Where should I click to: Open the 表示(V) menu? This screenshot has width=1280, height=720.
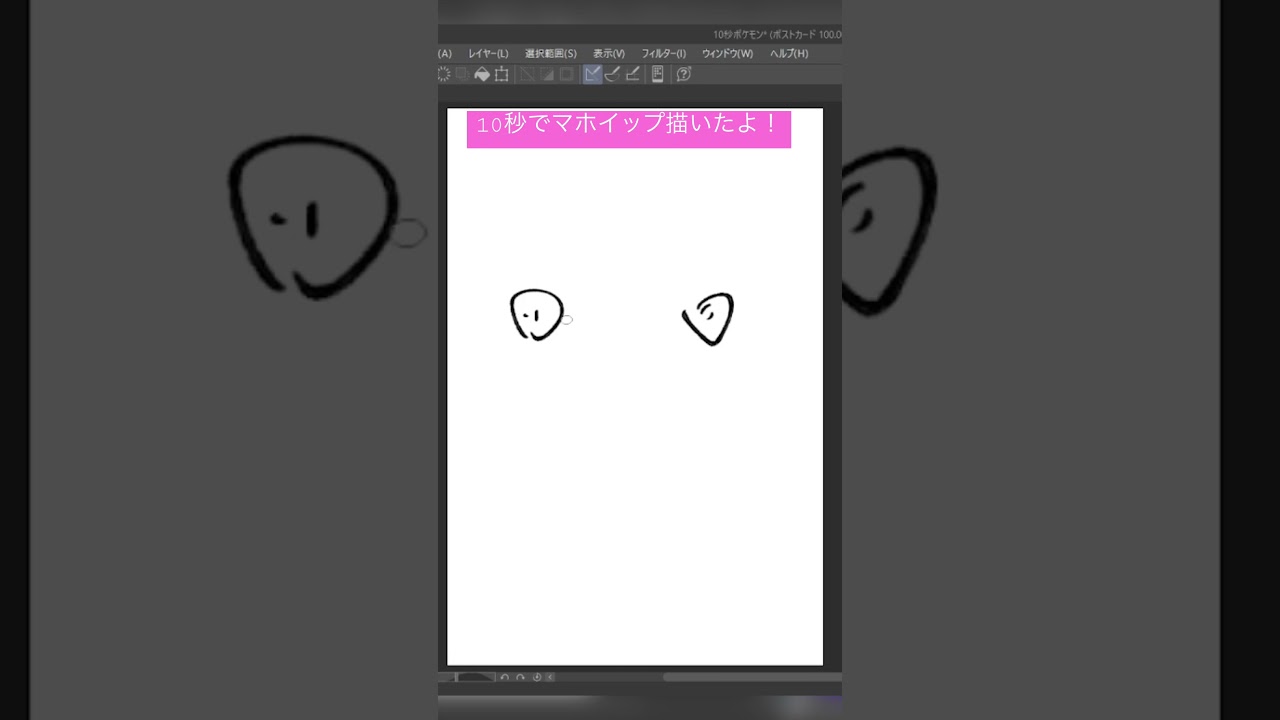(609, 53)
